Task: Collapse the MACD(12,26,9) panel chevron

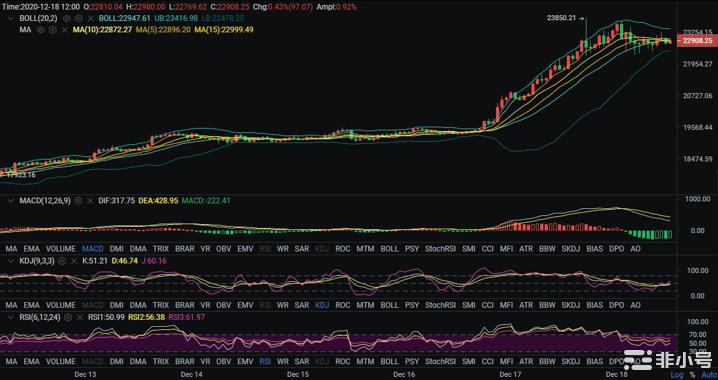Action: tap(11, 201)
